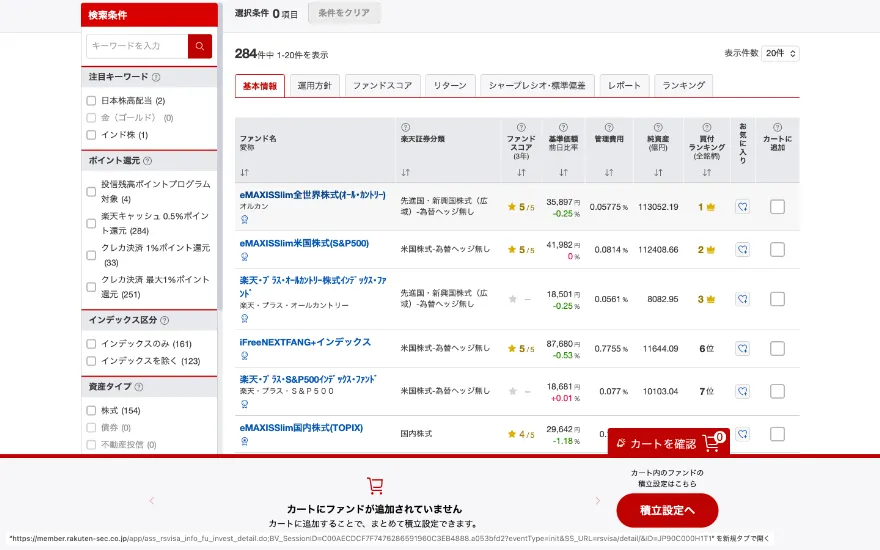
Task: Favorite 楽天・プラス・S&P500 fund heart icon
Action: point(742,391)
